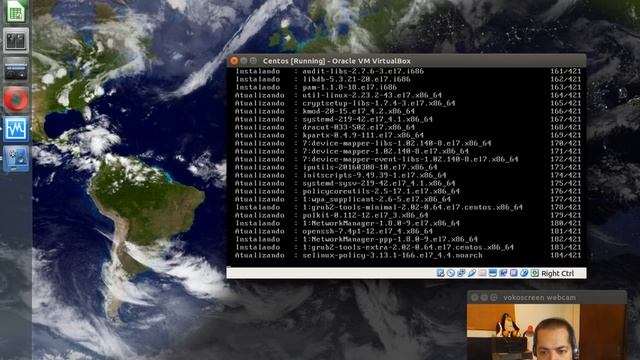The width and height of the screenshot is (640, 360).
Task: Click the 184/421 progress counter
Action: point(565,256)
